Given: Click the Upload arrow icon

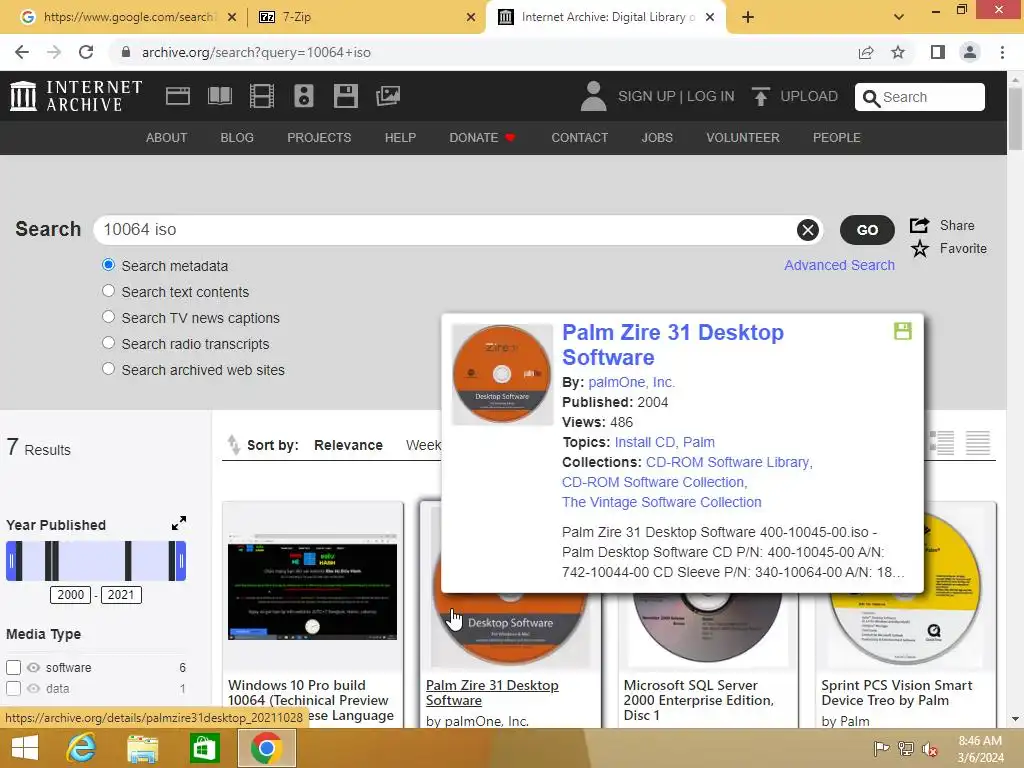Looking at the screenshot, I should (x=760, y=96).
